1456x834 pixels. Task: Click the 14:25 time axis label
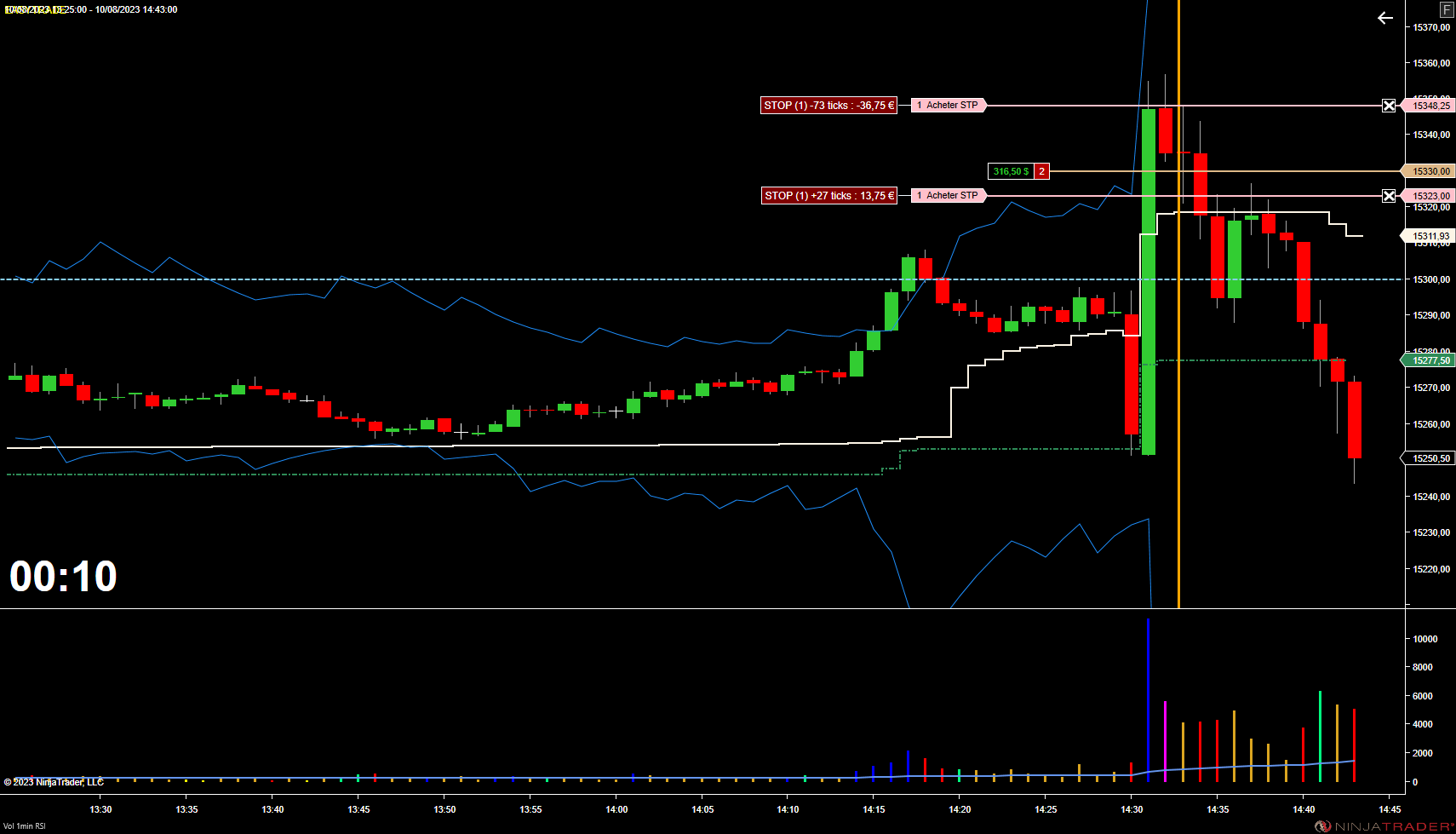click(1046, 809)
